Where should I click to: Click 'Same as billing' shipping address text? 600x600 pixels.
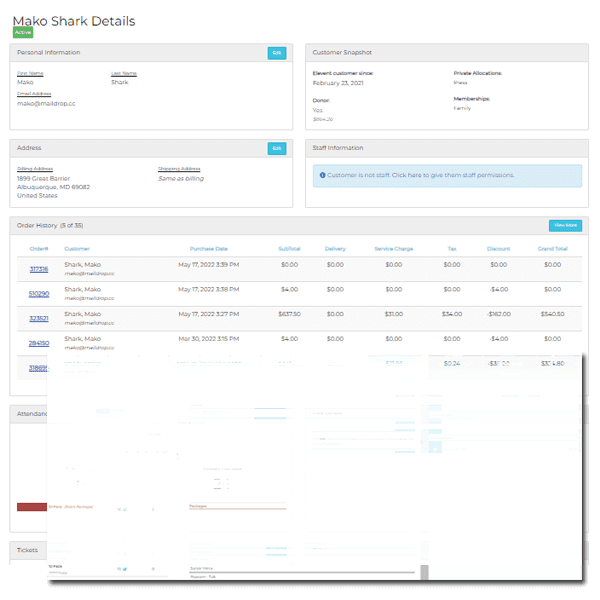click(x=181, y=179)
